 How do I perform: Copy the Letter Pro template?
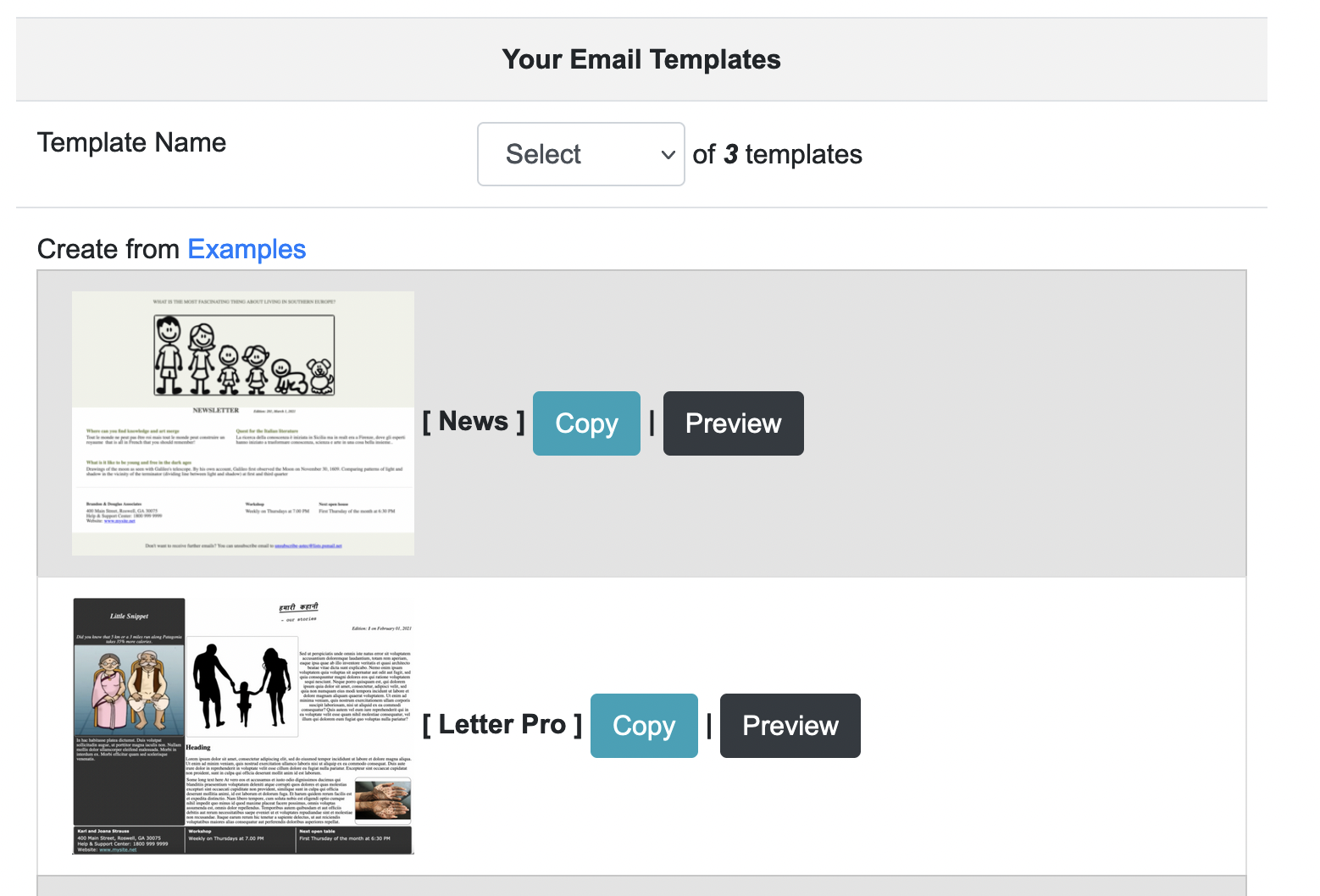(644, 725)
